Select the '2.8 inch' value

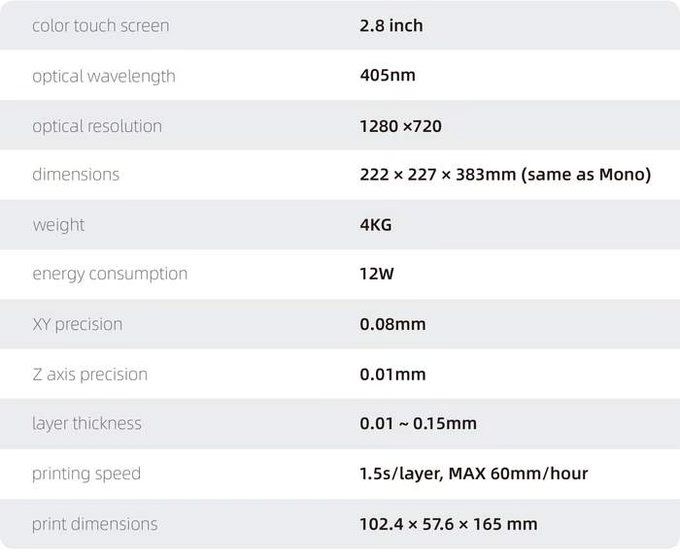[x=391, y=26]
